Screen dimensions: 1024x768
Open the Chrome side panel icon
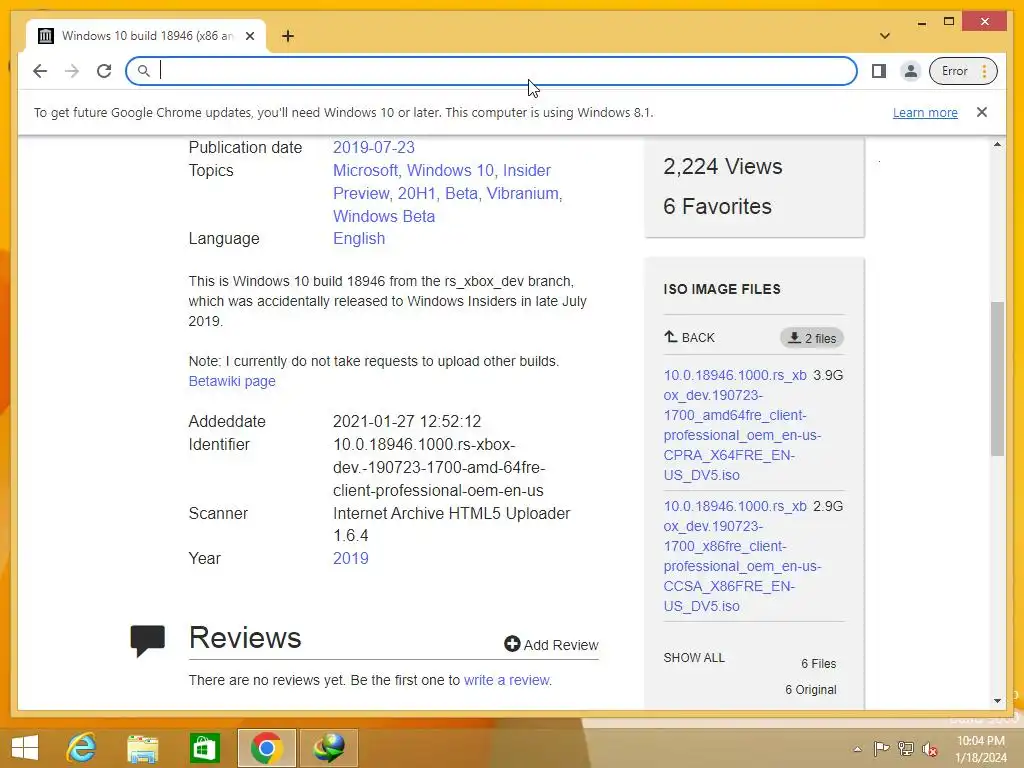879,71
